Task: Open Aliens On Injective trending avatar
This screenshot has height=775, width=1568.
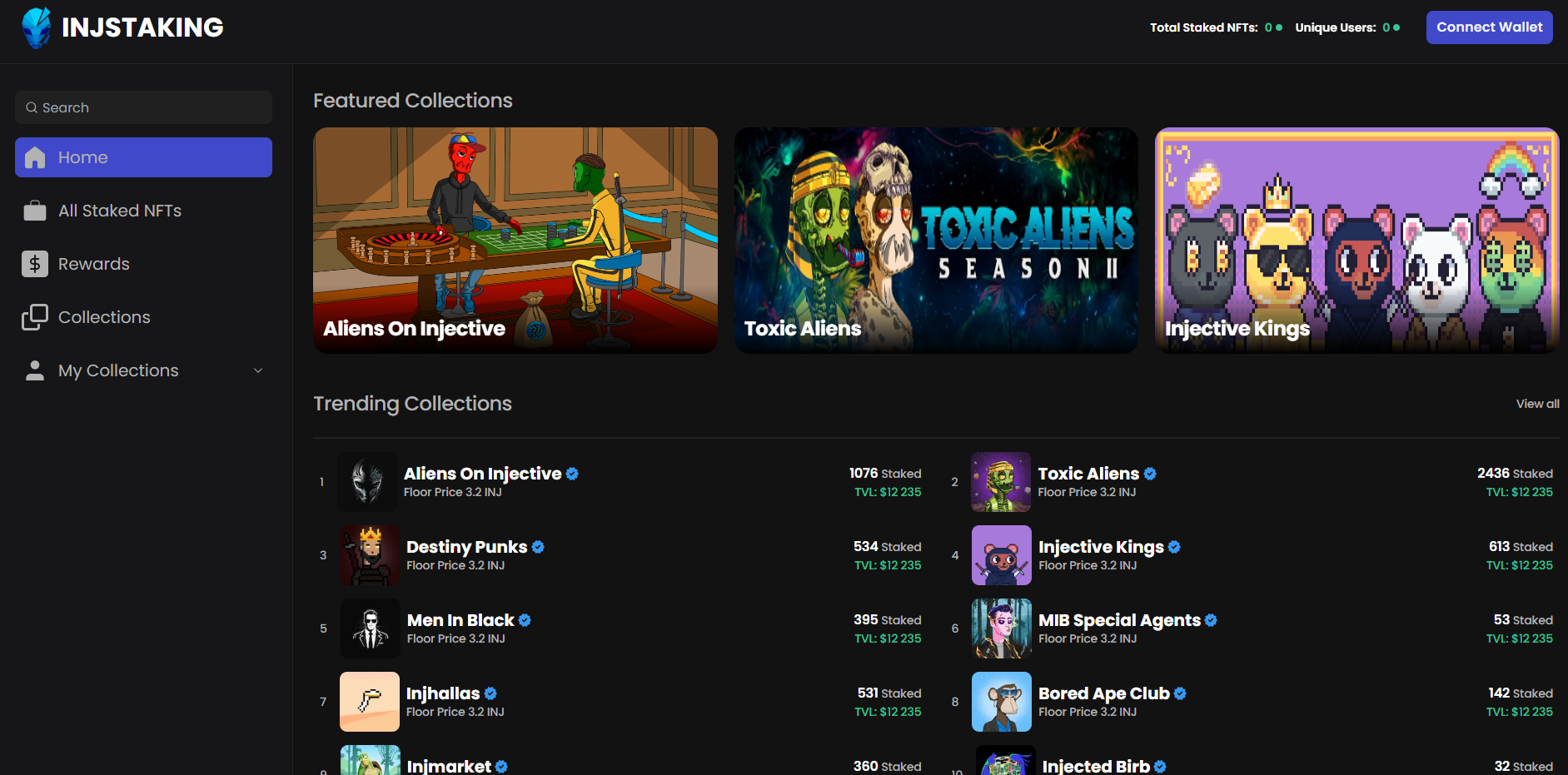Action: pos(367,482)
